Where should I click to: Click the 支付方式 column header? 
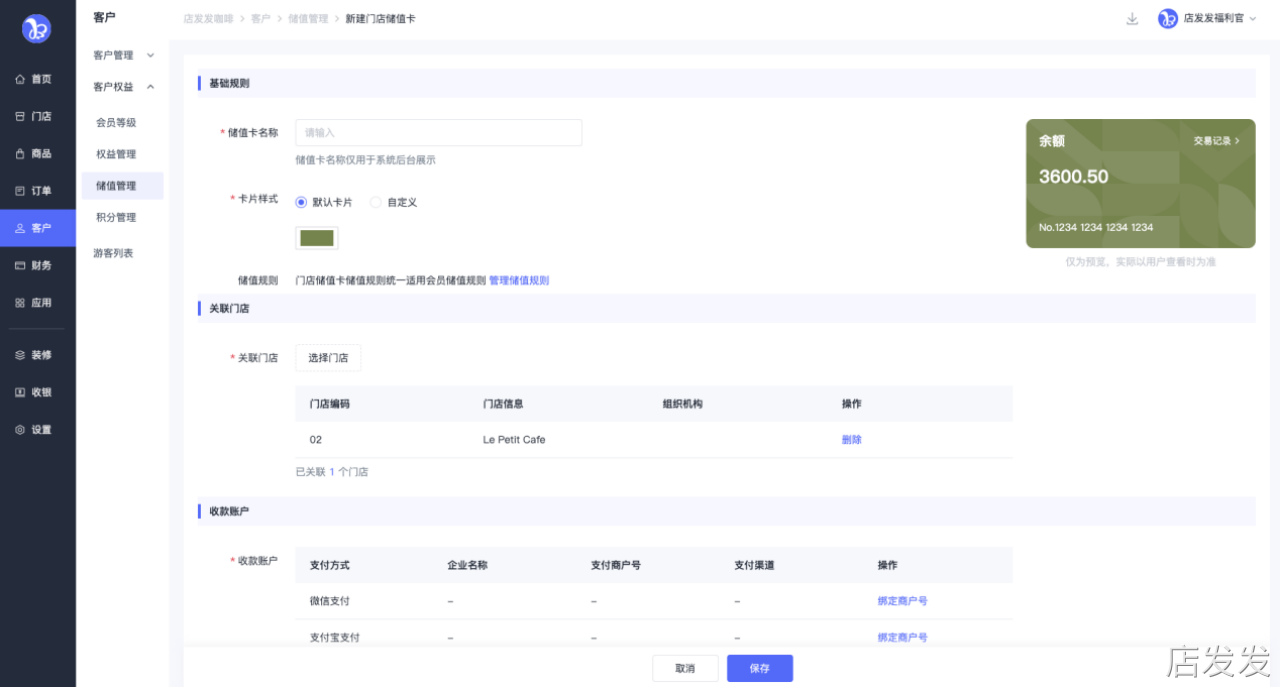tap(330, 565)
